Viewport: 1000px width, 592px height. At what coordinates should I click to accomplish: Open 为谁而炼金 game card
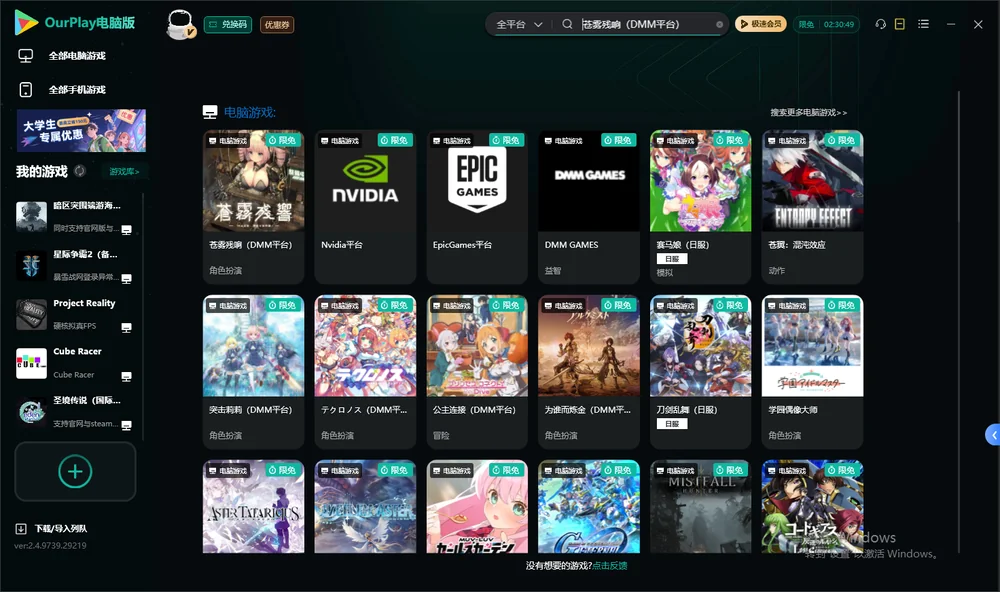(589, 372)
